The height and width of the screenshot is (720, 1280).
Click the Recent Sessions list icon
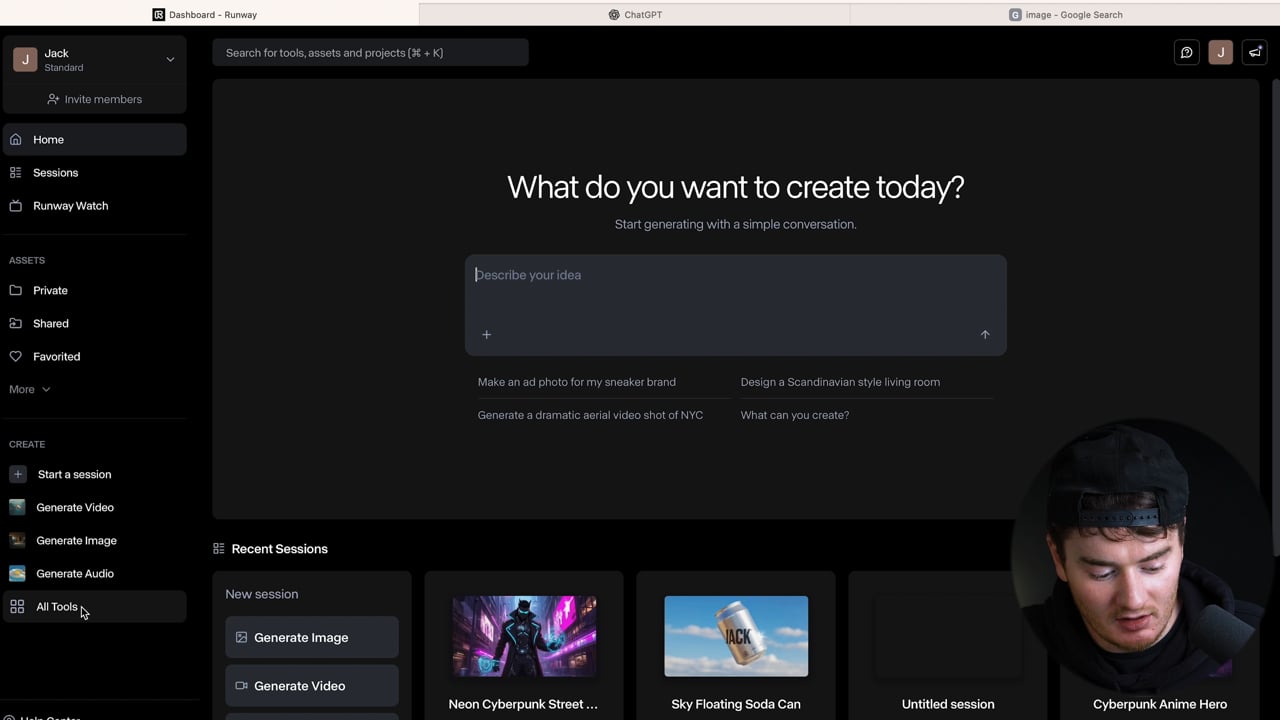tap(219, 549)
